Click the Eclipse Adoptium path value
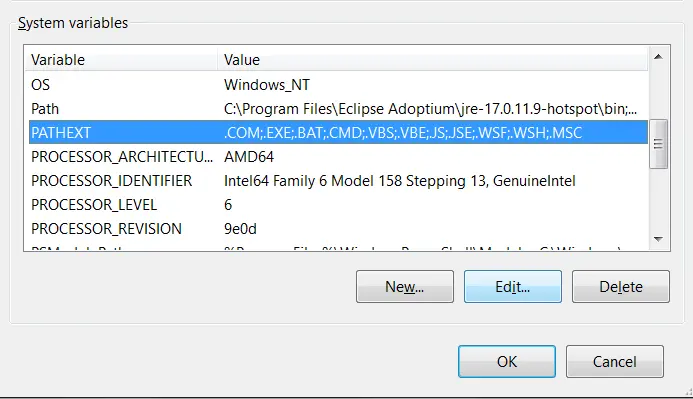 [x=430, y=109]
